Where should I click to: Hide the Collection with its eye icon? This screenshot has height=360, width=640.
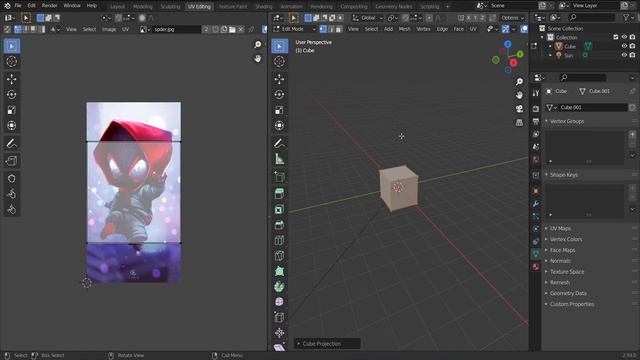coord(624,37)
